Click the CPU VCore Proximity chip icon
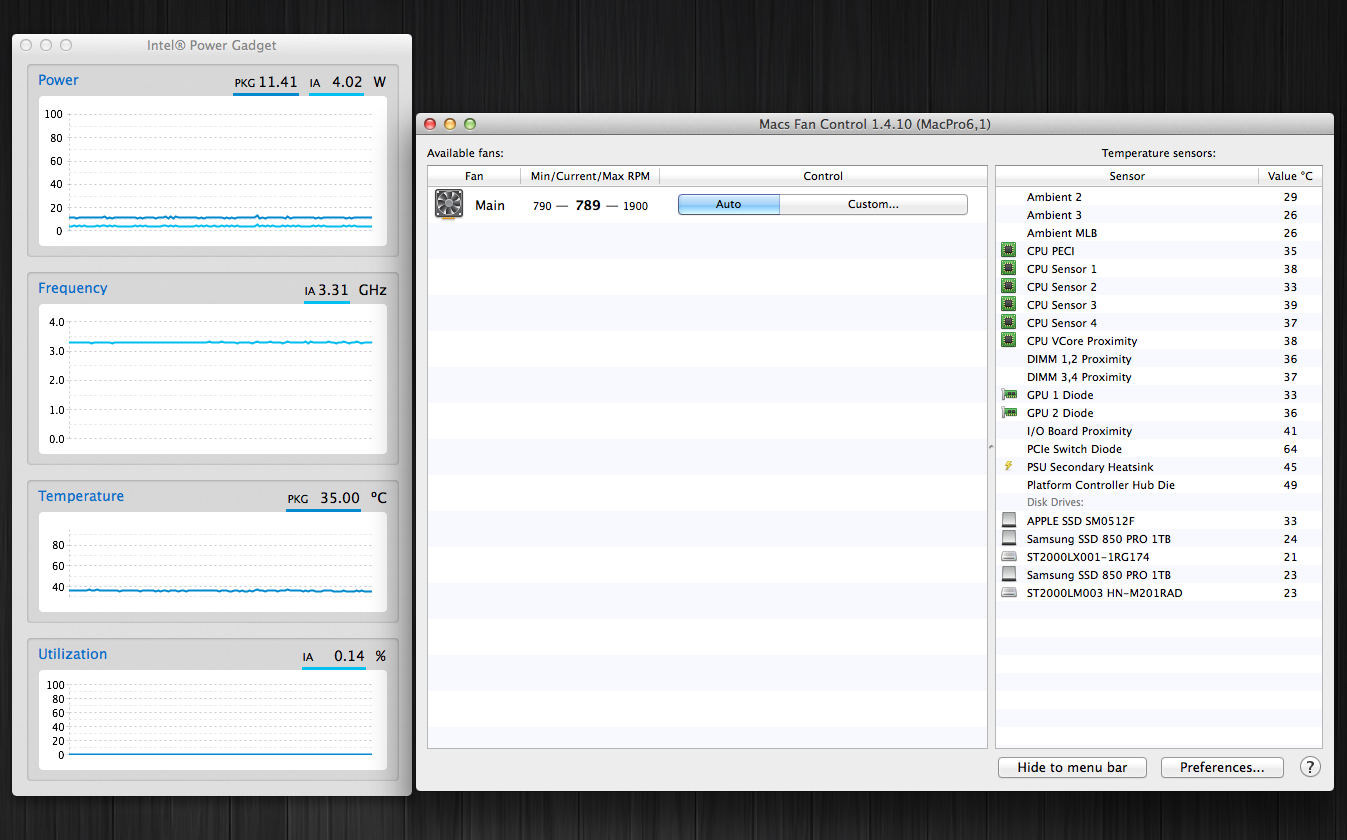 tap(1008, 341)
